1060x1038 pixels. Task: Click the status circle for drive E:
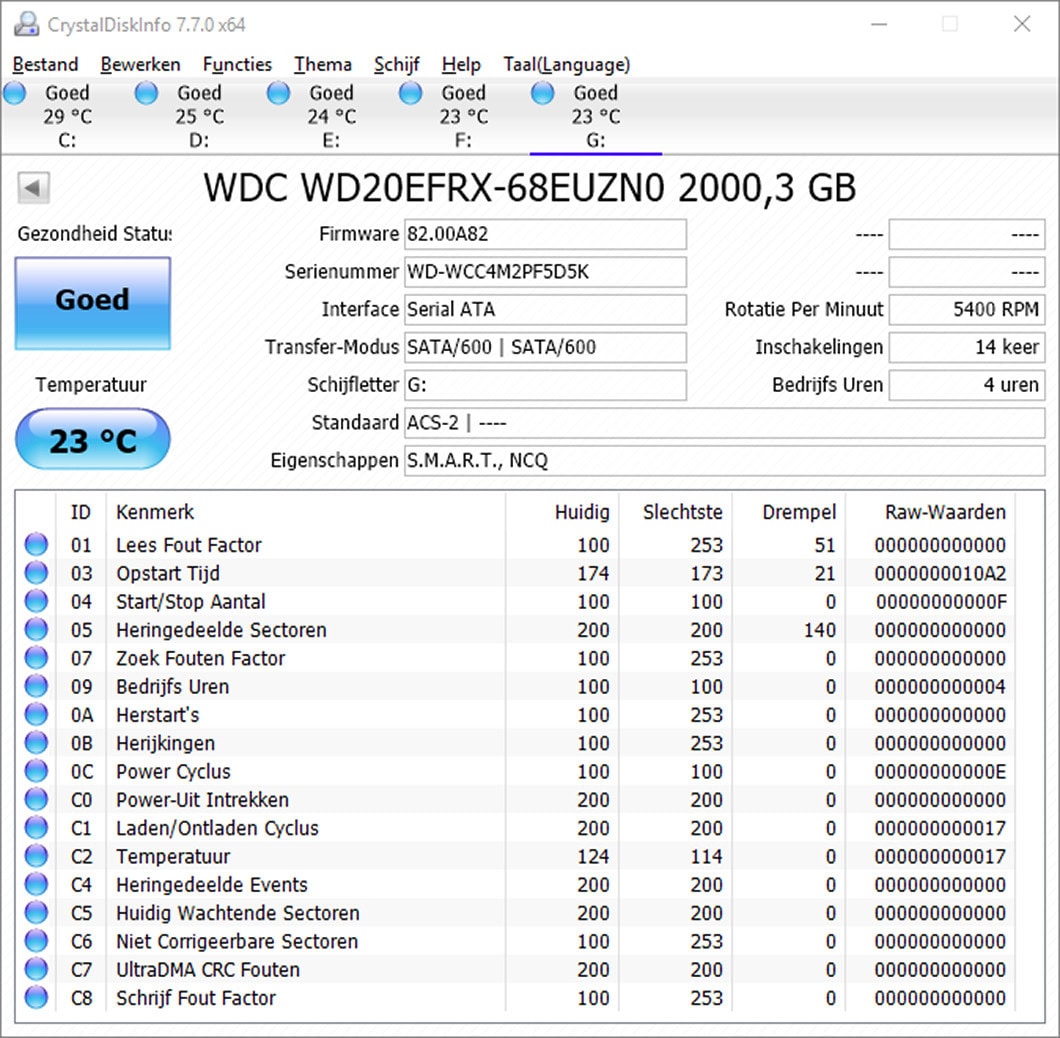(x=278, y=92)
